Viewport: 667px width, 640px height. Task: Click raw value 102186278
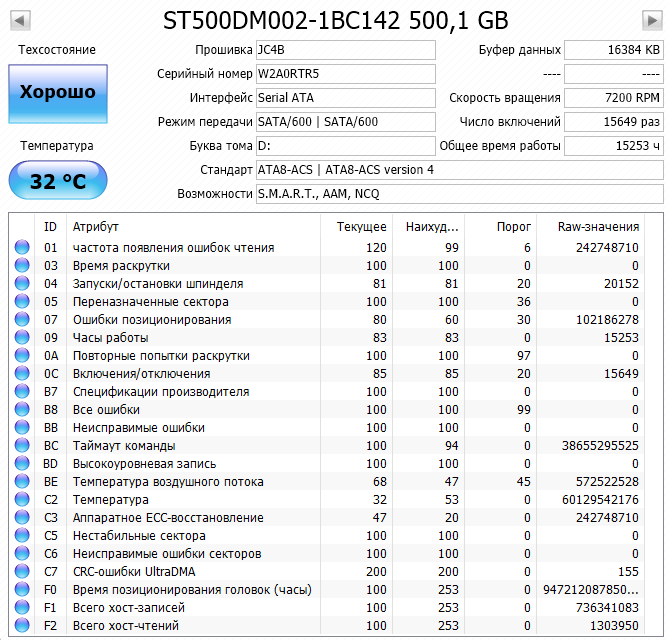[x=607, y=320]
